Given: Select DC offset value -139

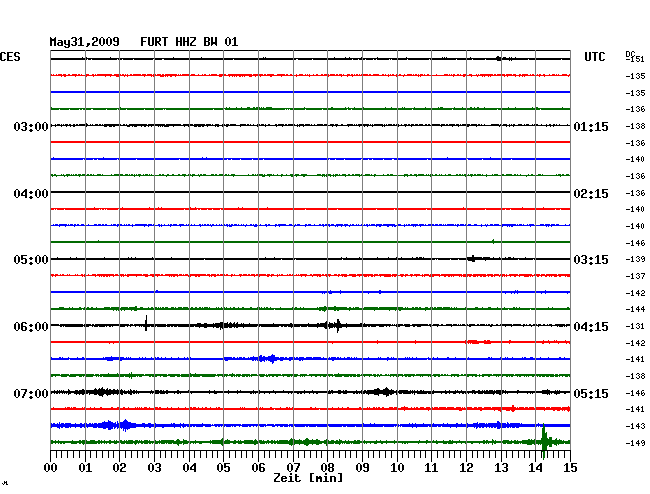Looking at the screenshot, I should pos(635,259).
